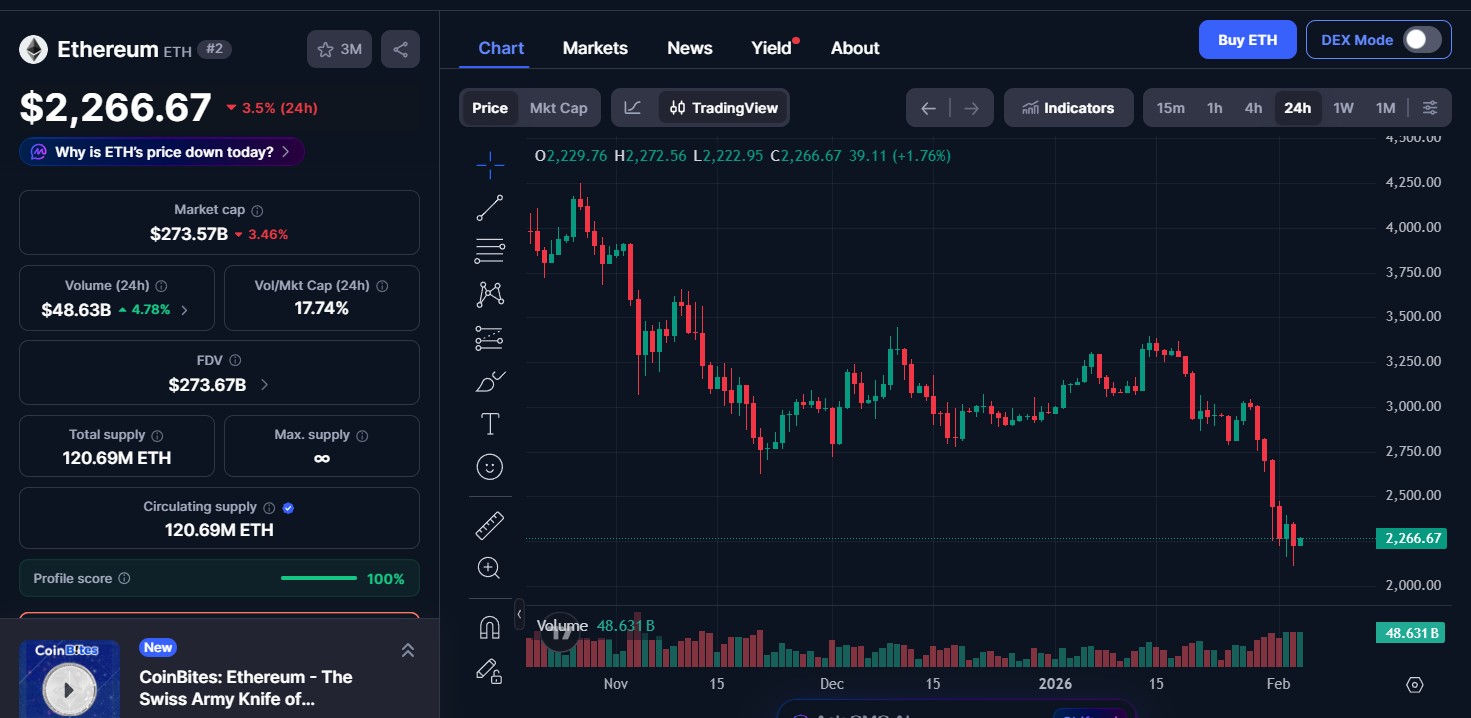Collapse the CoinBites news banner
Image resolution: width=1471 pixels, height=718 pixels.
click(x=408, y=649)
